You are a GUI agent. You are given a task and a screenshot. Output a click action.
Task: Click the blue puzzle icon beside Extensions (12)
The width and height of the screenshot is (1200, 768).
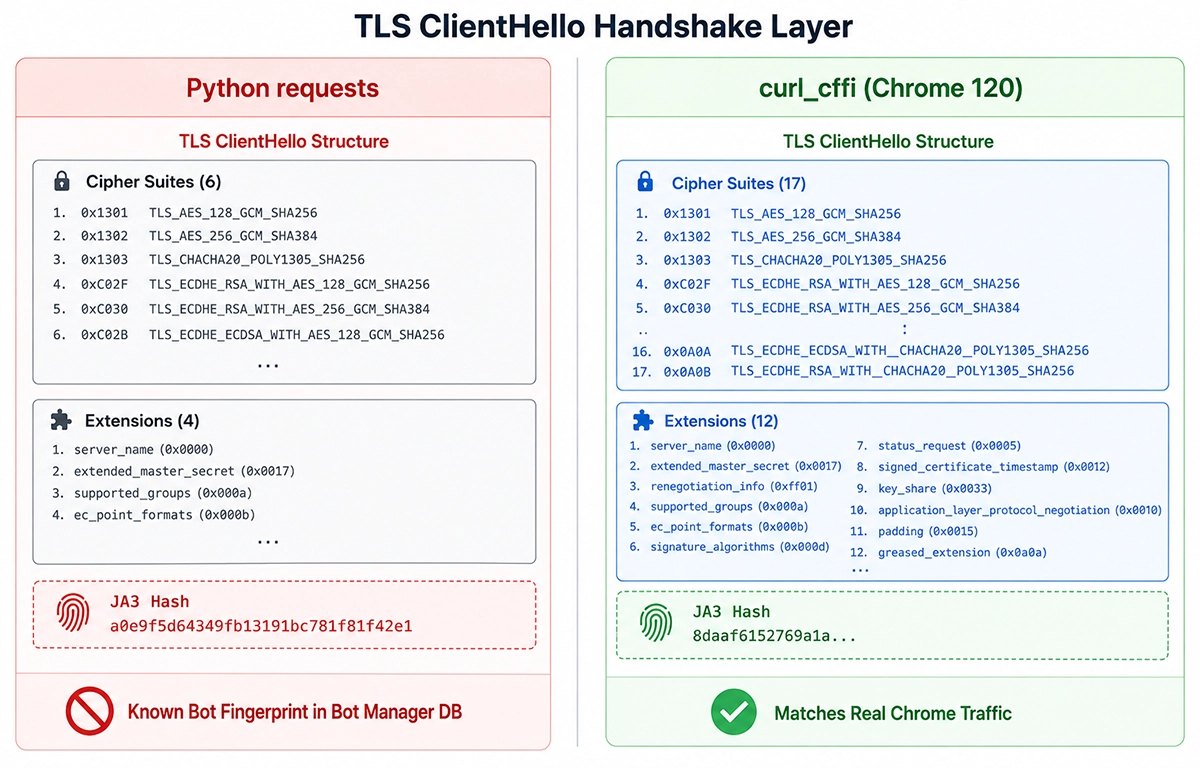(x=643, y=420)
